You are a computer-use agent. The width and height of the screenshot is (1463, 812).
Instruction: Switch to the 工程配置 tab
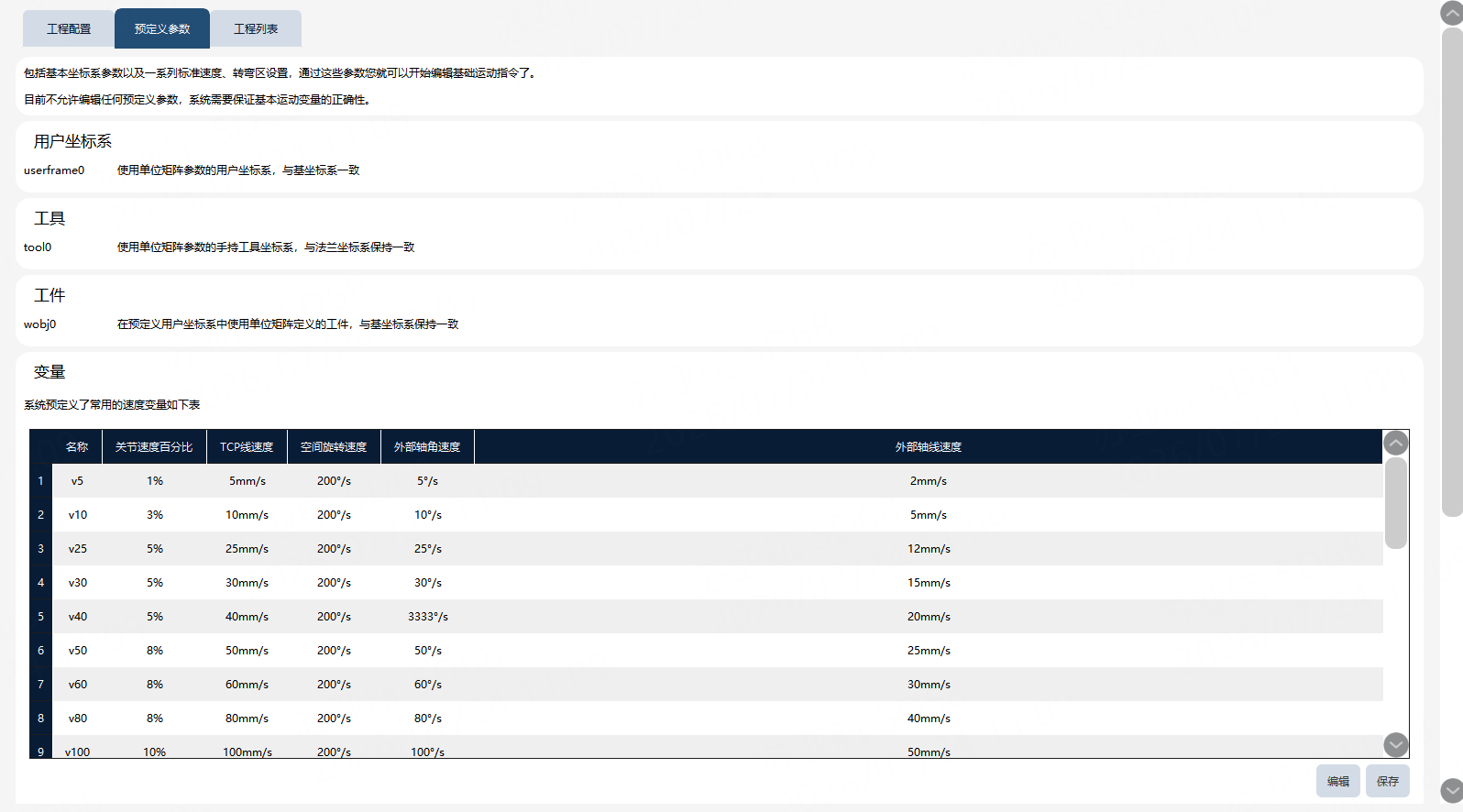click(69, 28)
